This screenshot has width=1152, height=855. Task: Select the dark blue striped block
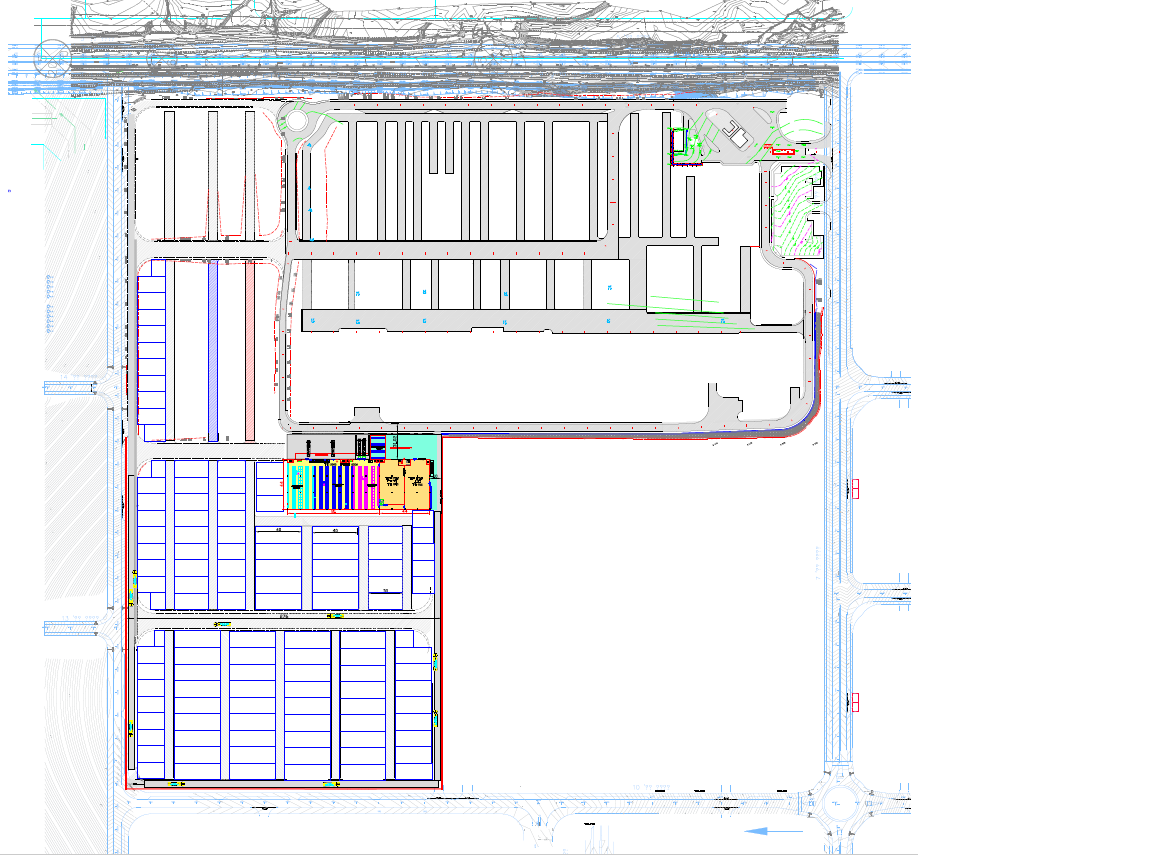pyautogui.click(x=328, y=486)
